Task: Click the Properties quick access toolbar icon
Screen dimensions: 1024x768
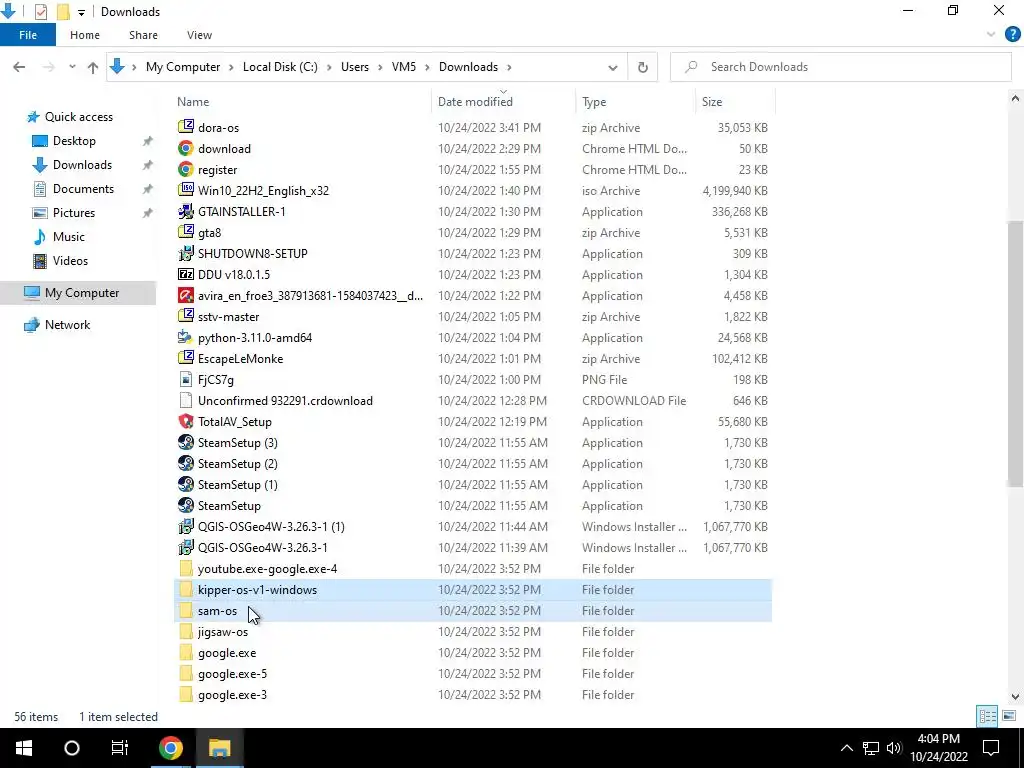Action: click(40, 12)
